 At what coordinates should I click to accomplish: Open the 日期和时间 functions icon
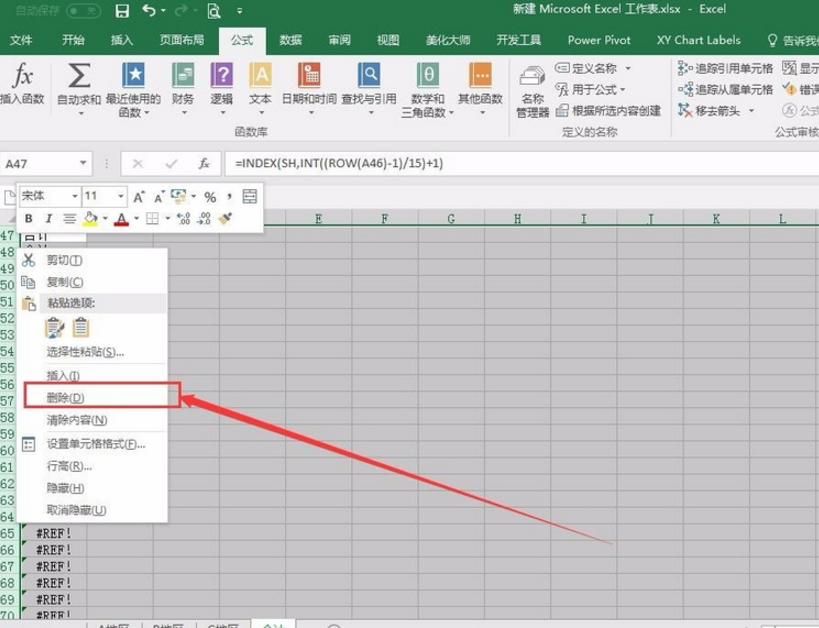[308, 76]
